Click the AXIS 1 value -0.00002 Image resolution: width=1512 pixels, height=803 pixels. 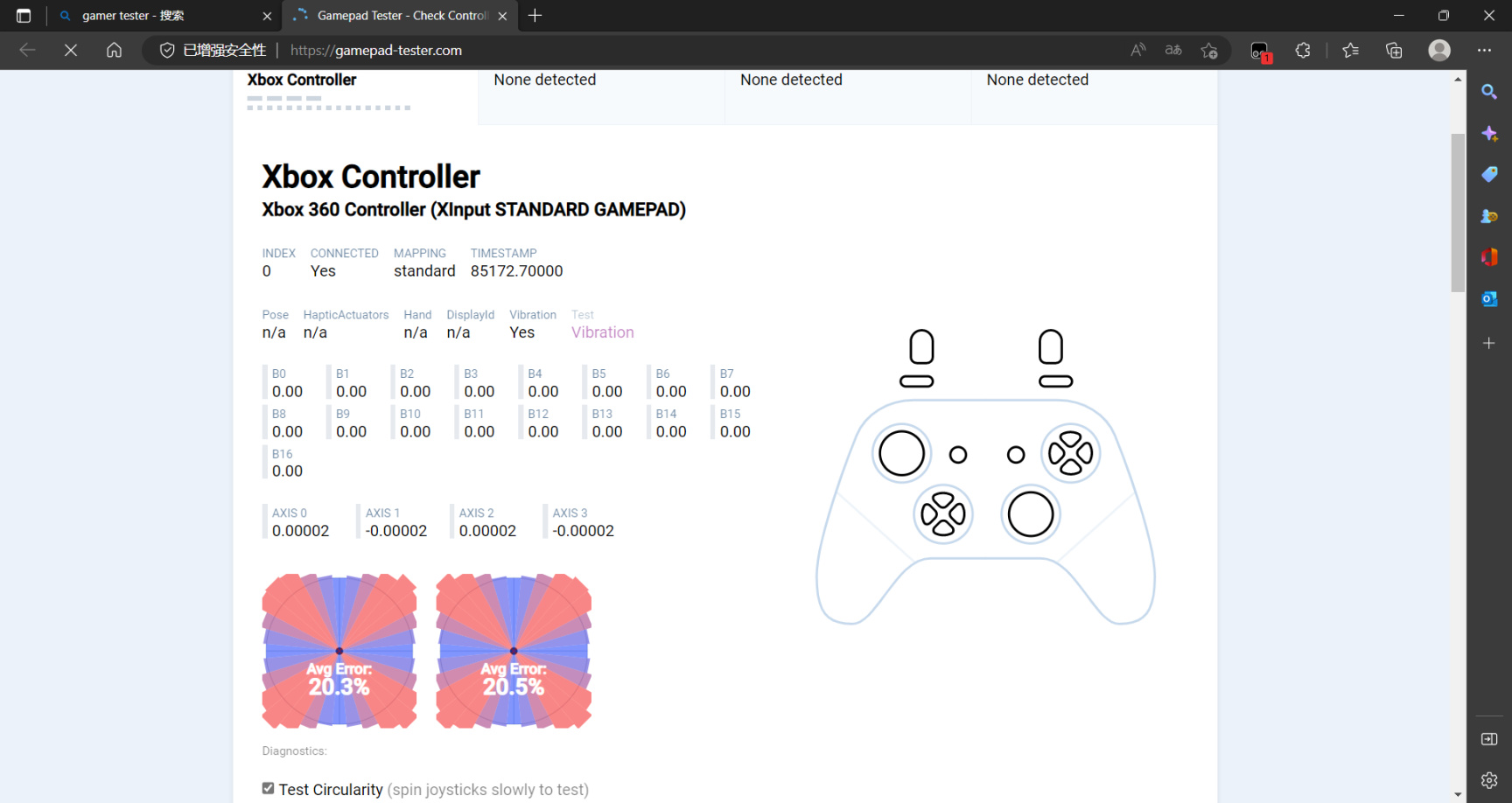pos(396,531)
